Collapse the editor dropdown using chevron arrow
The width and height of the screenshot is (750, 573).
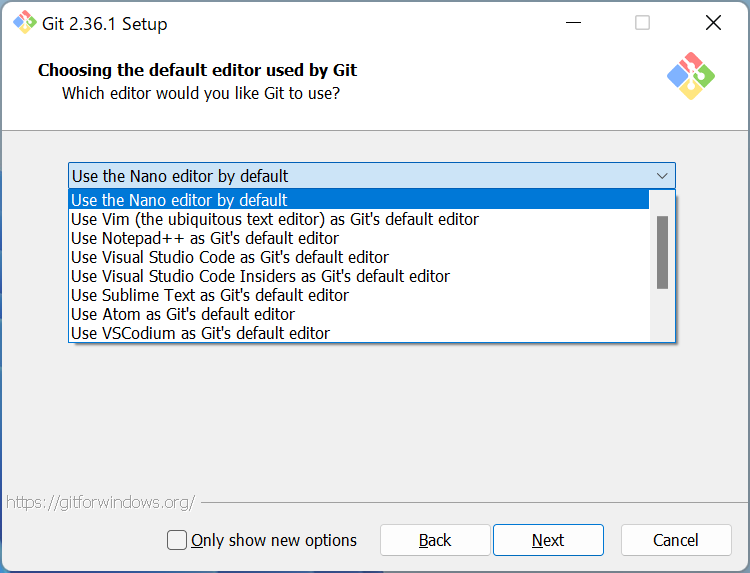662,176
